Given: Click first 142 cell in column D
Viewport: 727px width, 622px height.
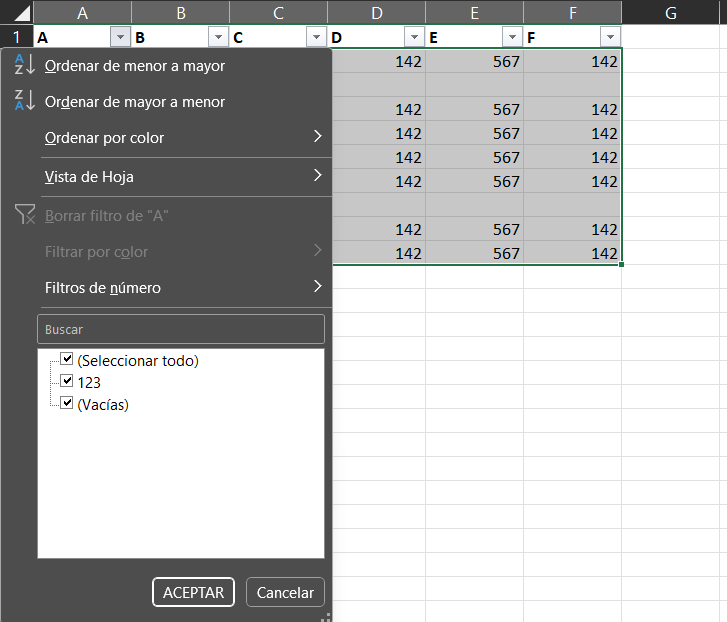Looking at the screenshot, I should (x=379, y=61).
